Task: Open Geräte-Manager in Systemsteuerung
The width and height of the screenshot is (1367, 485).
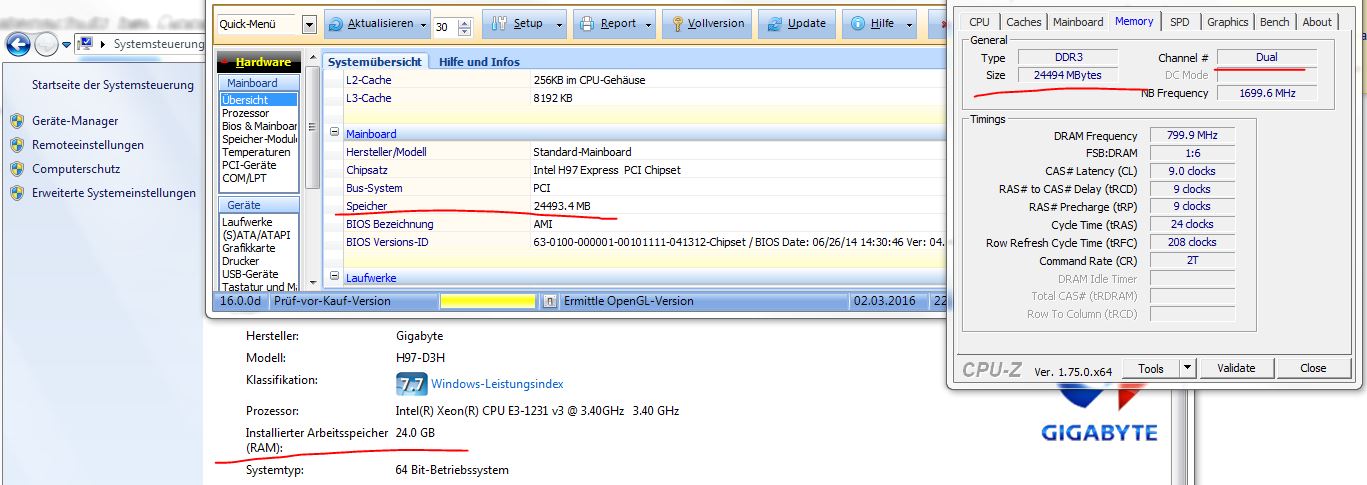Action: 75,121
